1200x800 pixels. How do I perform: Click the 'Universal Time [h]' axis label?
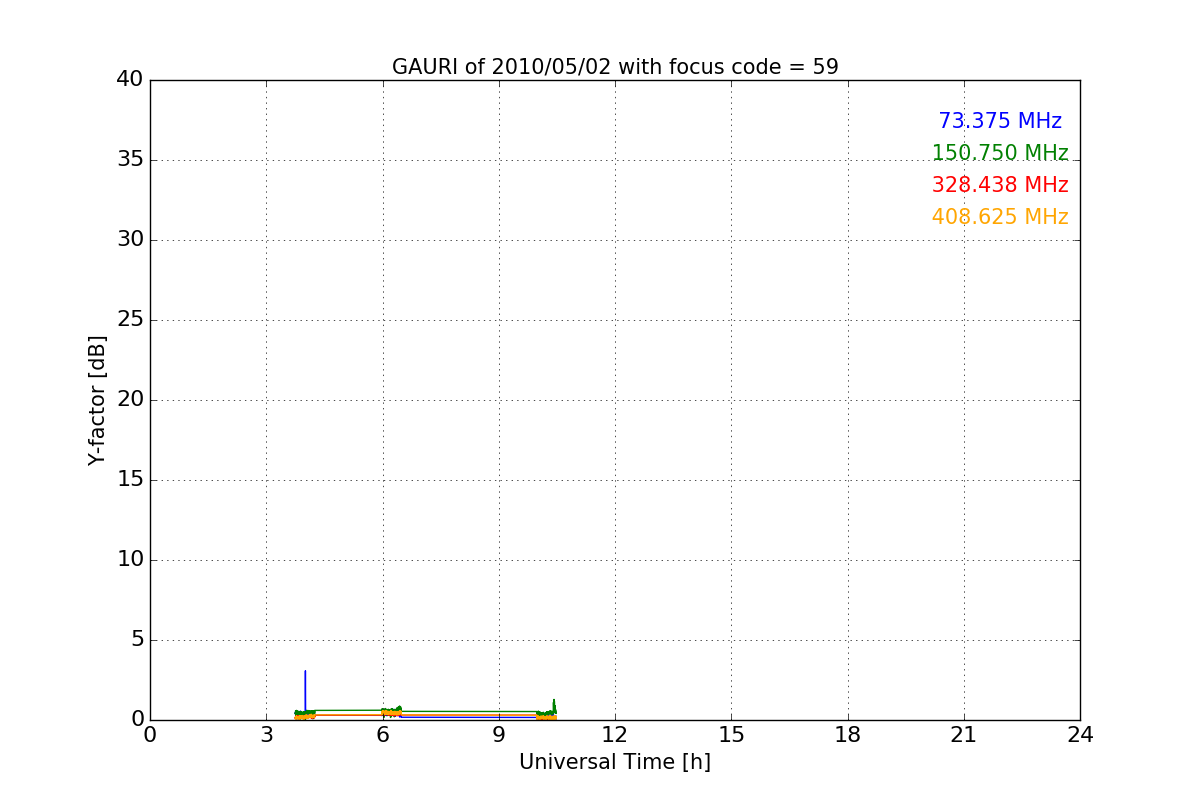pos(615,762)
